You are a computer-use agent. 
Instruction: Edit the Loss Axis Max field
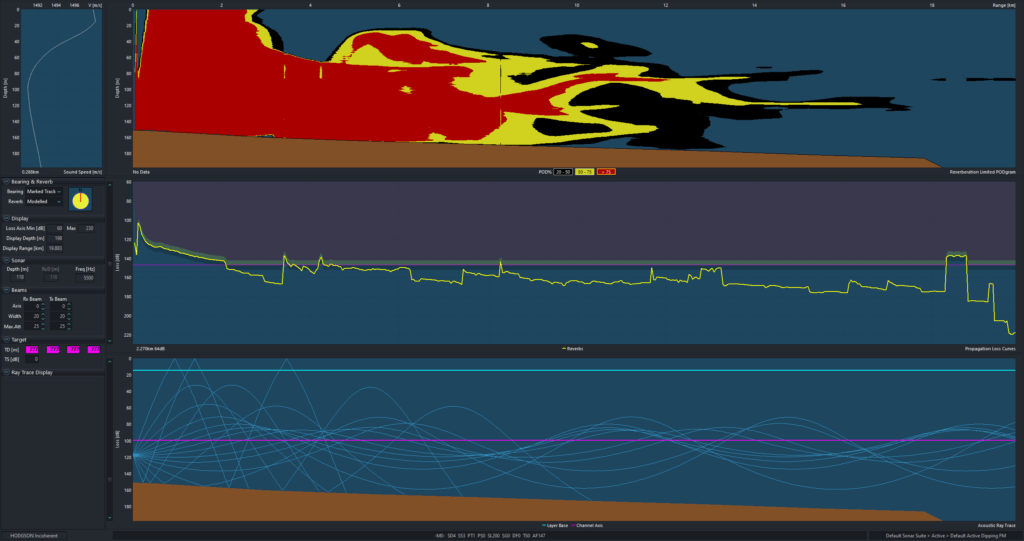coord(86,228)
